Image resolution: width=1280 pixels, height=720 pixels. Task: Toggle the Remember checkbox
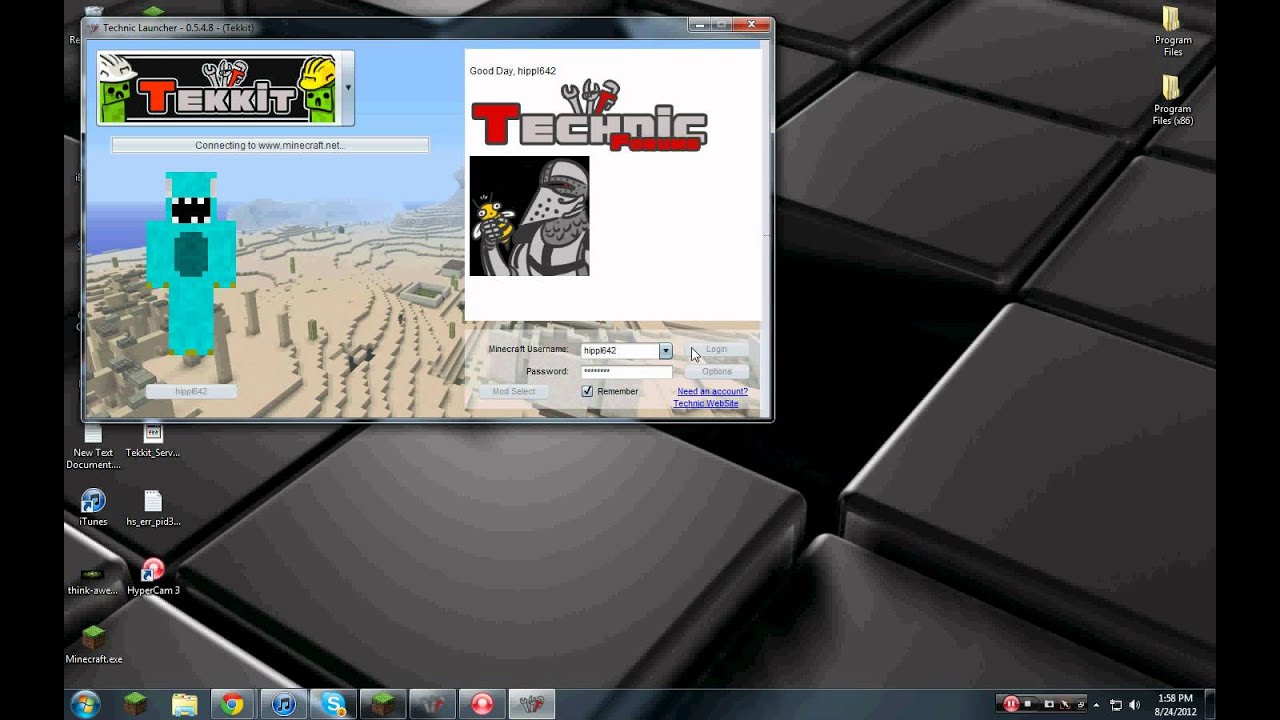pos(587,391)
